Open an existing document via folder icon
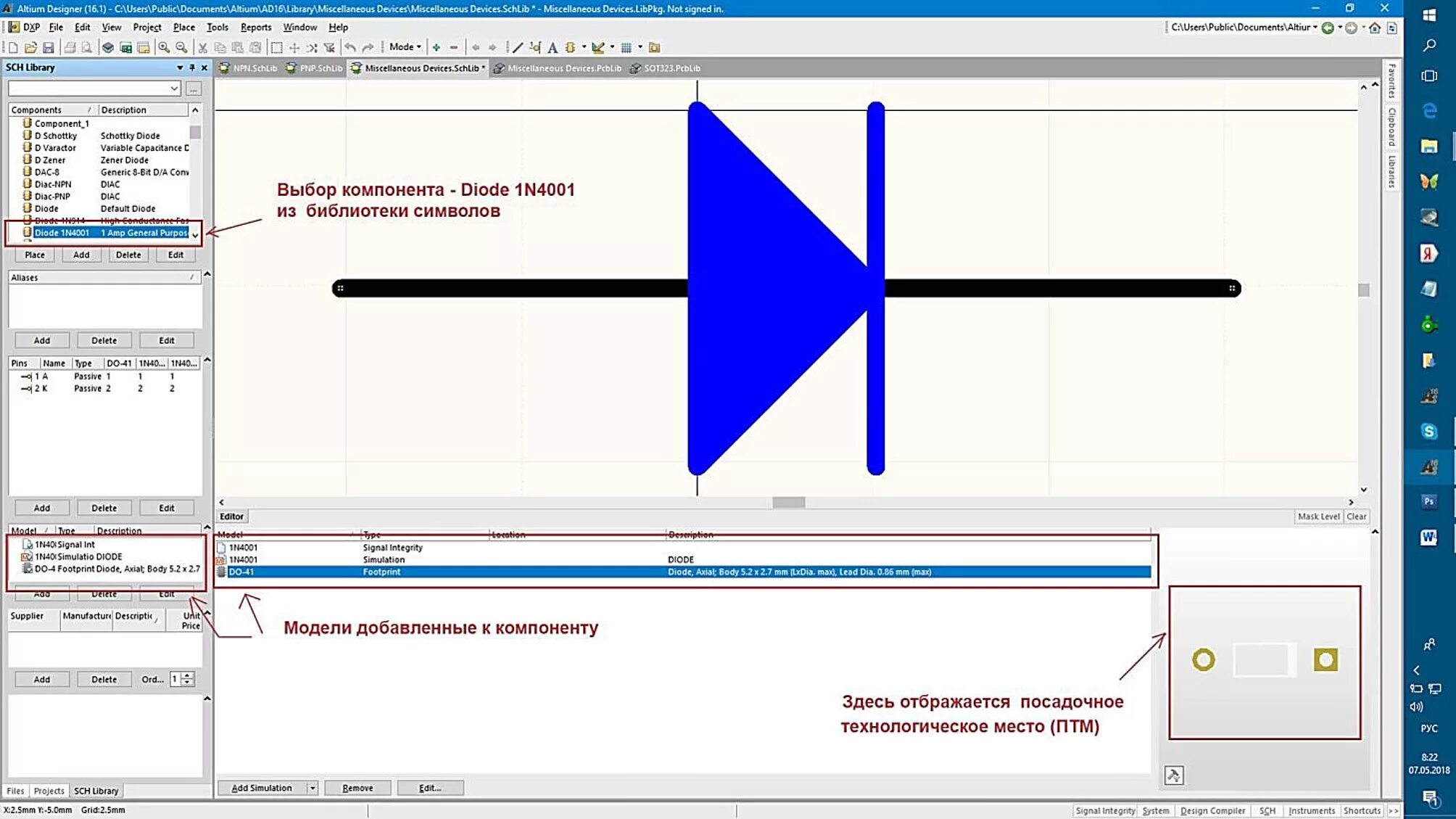Viewport: 1456px width, 819px height. [x=30, y=48]
